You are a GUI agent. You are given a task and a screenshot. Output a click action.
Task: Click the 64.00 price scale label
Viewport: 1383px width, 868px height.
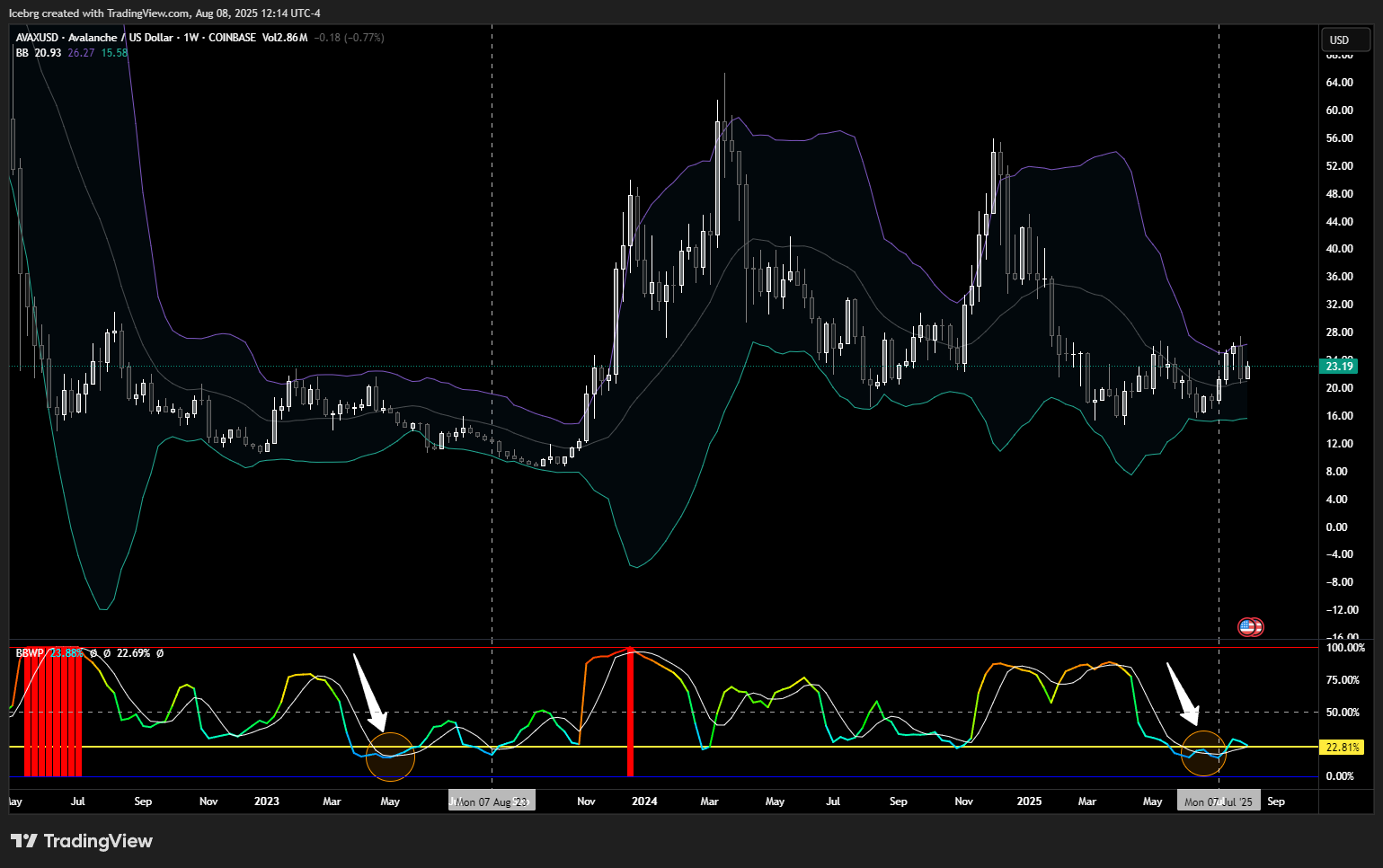pos(1339,83)
